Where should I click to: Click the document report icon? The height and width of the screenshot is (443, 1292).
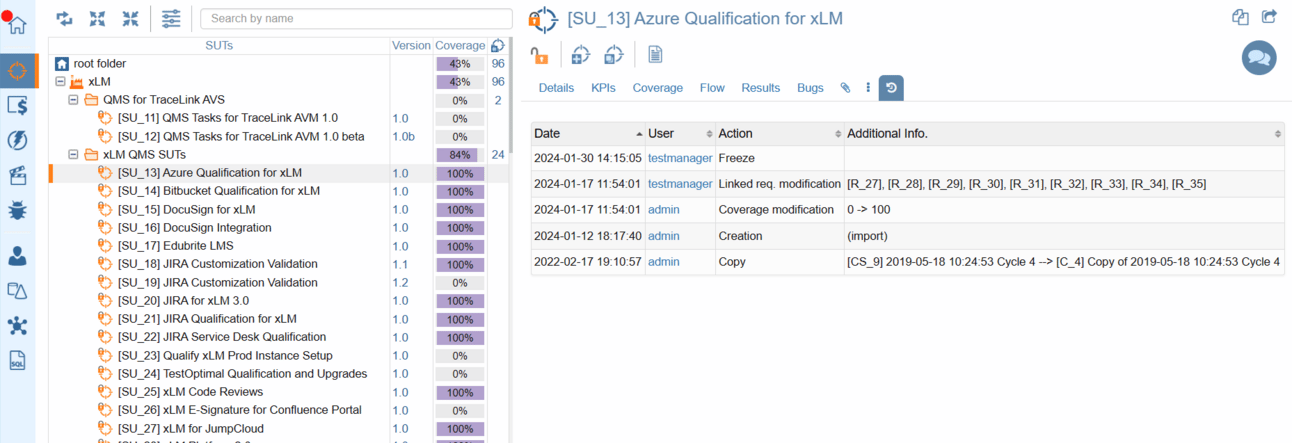pos(655,54)
